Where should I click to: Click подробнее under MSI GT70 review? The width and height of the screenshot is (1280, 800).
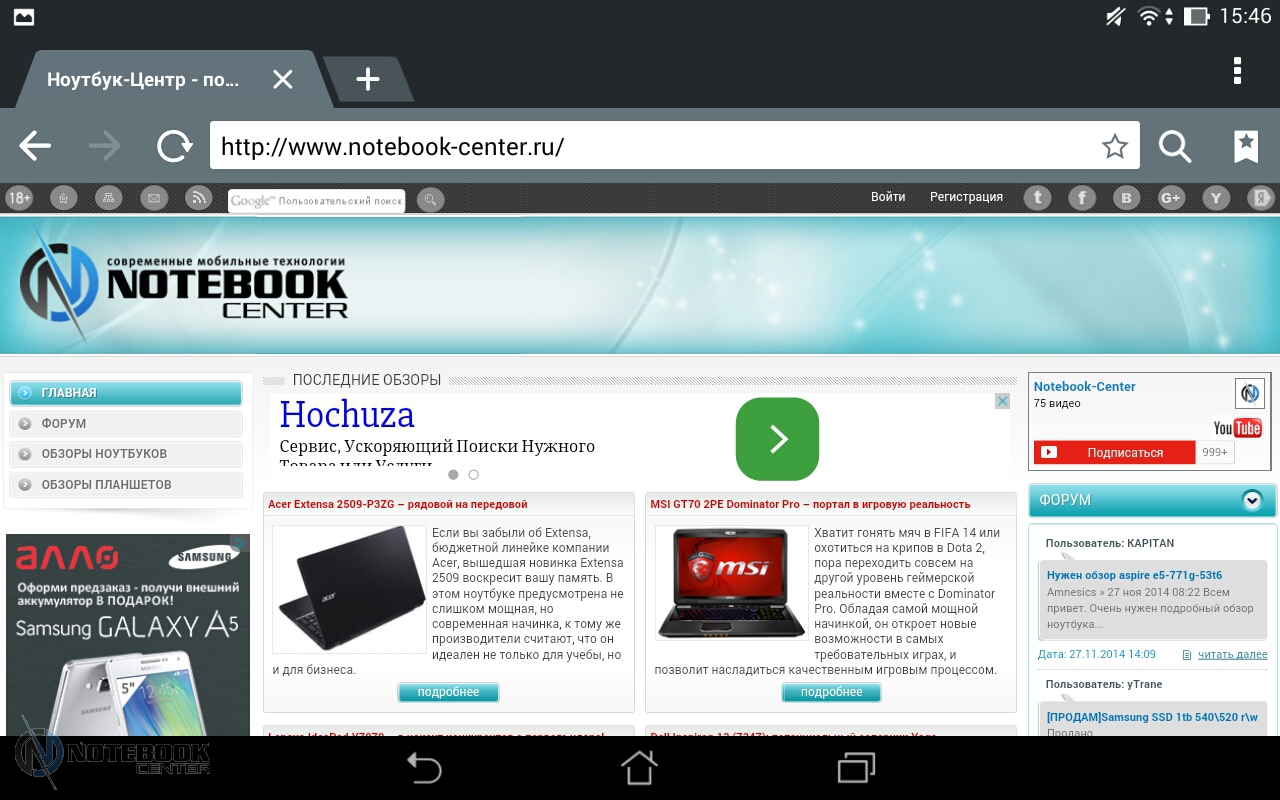pyautogui.click(x=831, y=692)
